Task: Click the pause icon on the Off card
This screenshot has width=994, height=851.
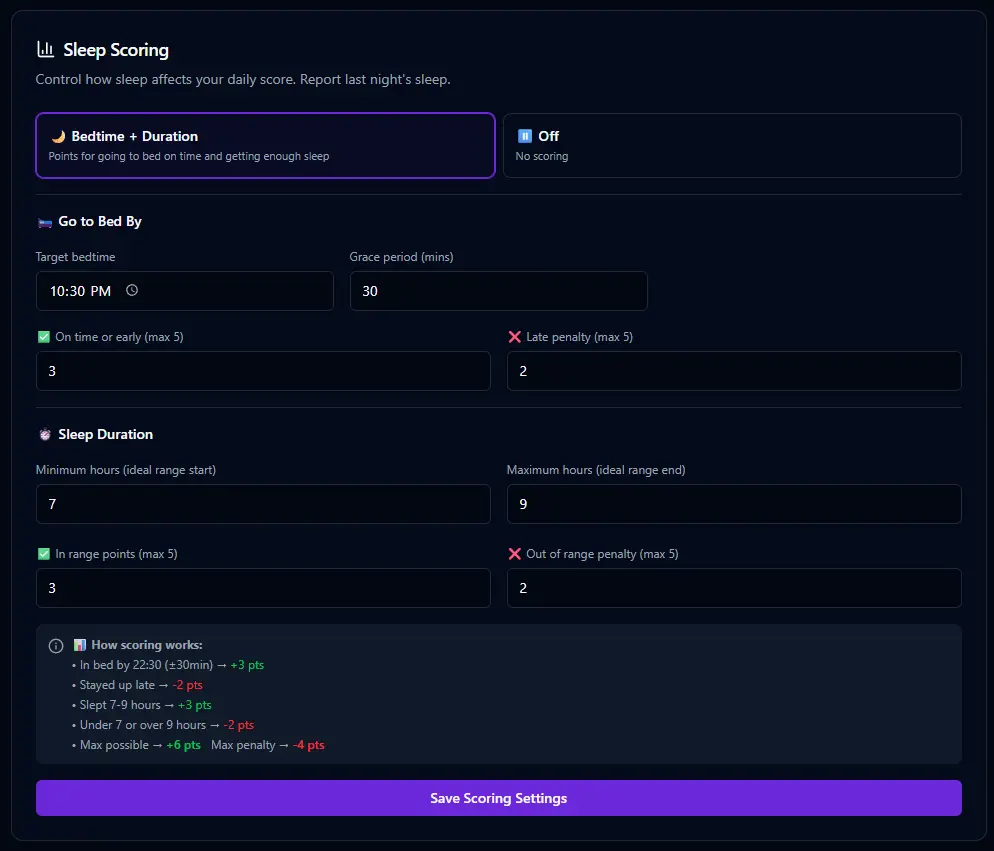Action: 525,136
